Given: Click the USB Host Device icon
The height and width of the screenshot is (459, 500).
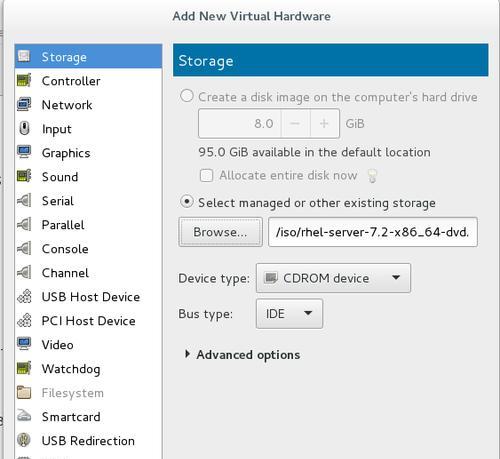Looking at the screenshot, I should 24,297.
